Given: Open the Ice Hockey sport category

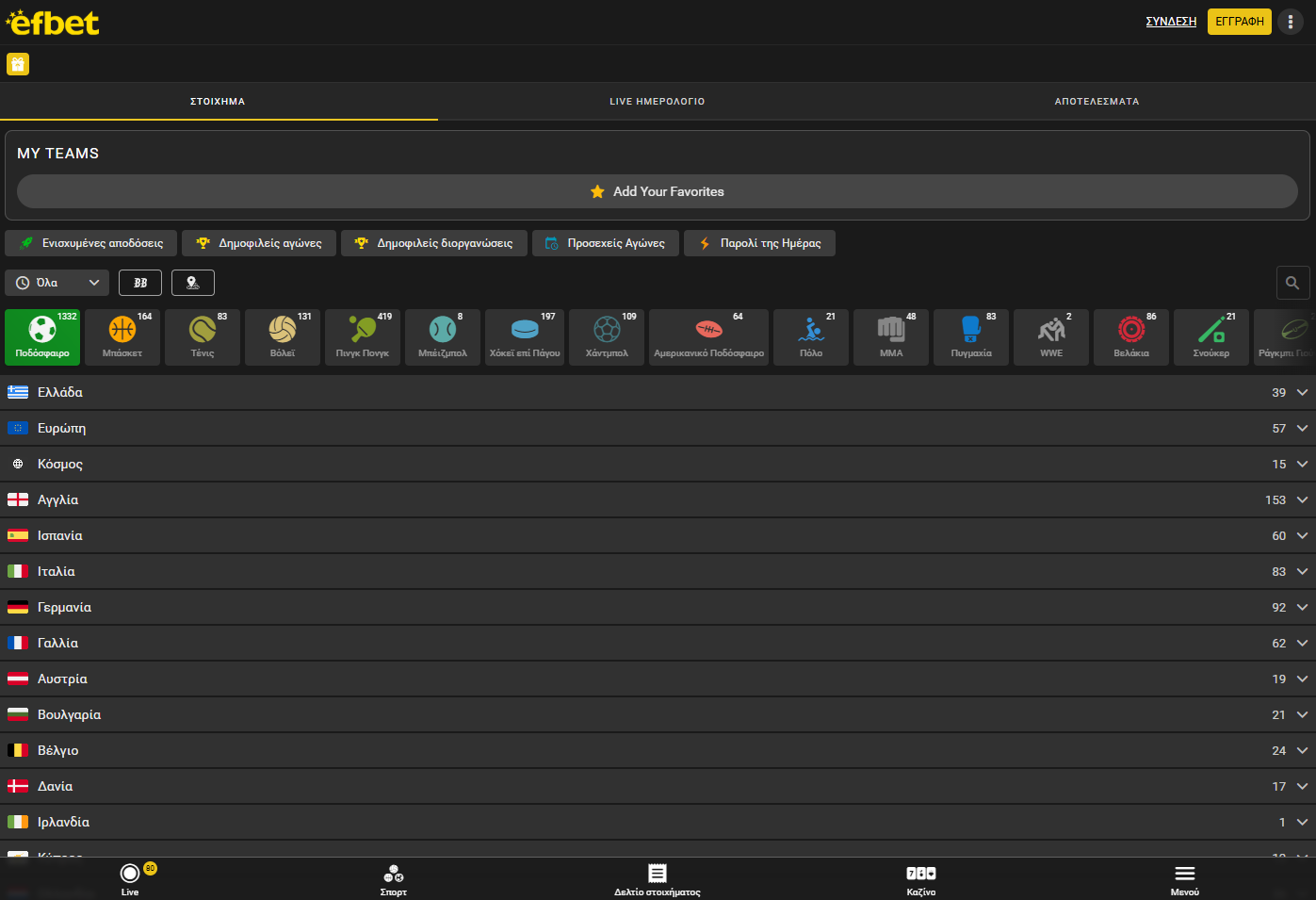Looking at the screenshot, I should coord(525,336).
